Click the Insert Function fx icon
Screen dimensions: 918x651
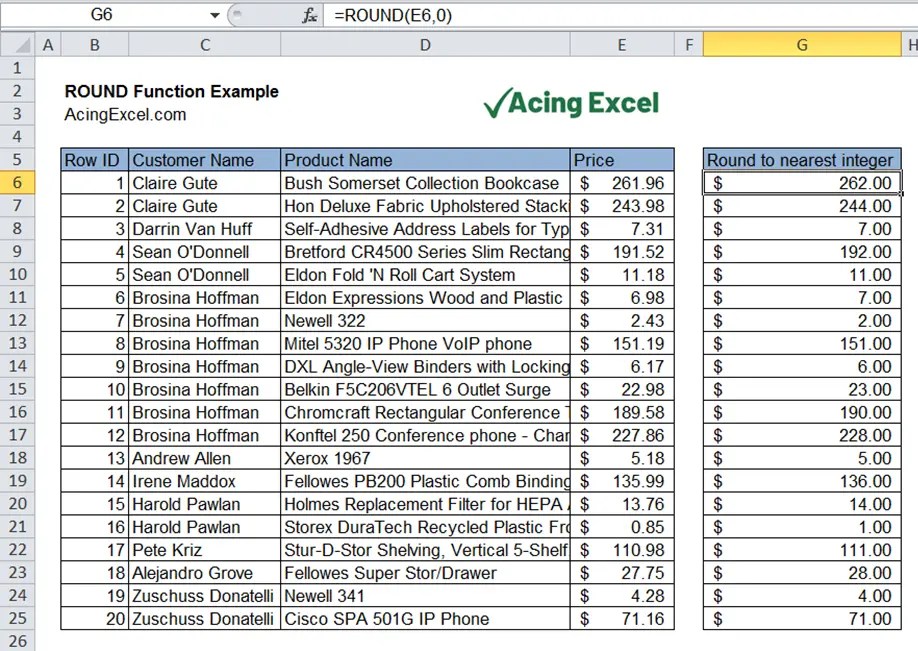pos(309,15)
